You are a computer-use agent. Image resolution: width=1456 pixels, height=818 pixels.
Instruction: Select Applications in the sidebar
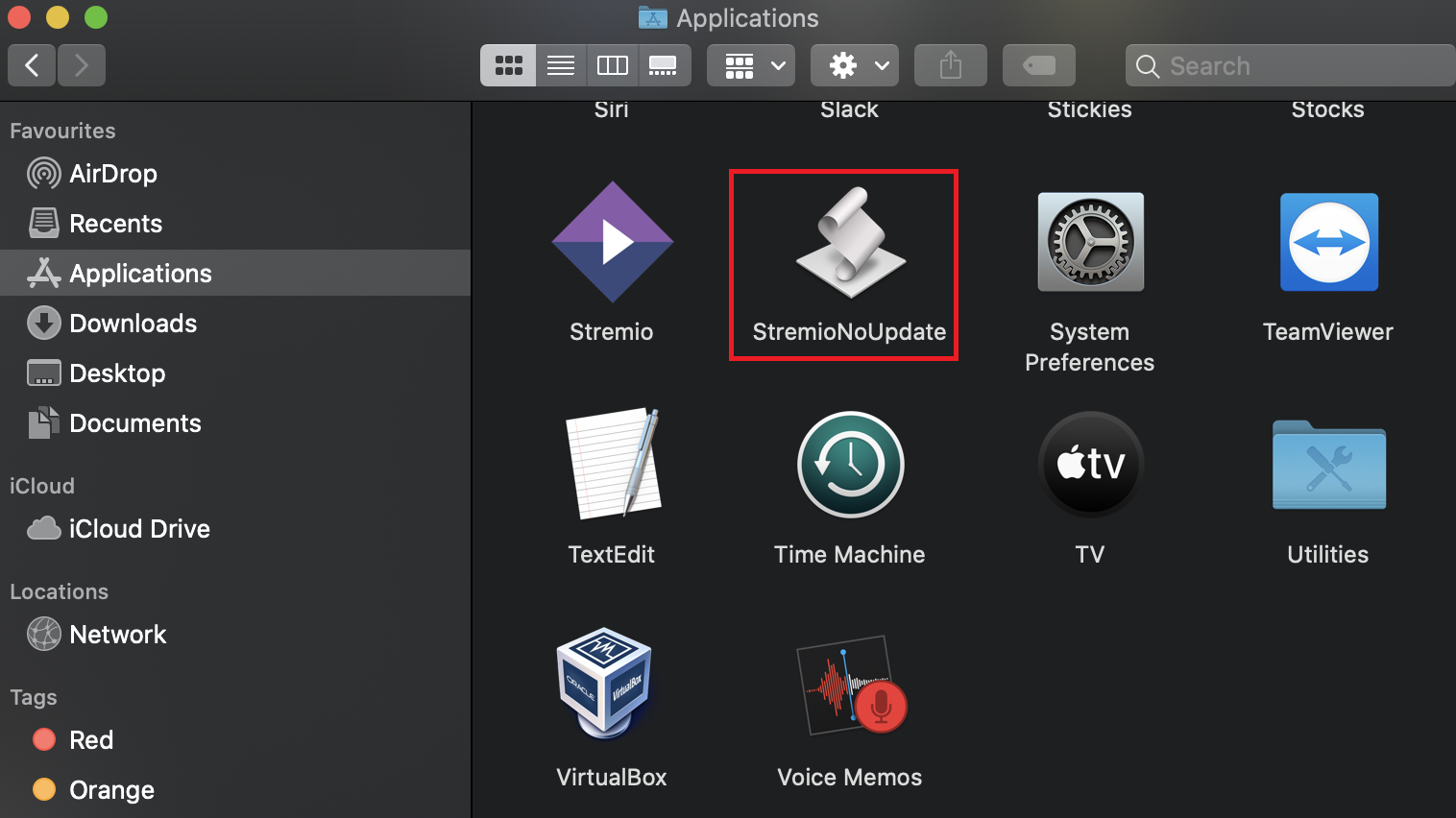point(235,273)
